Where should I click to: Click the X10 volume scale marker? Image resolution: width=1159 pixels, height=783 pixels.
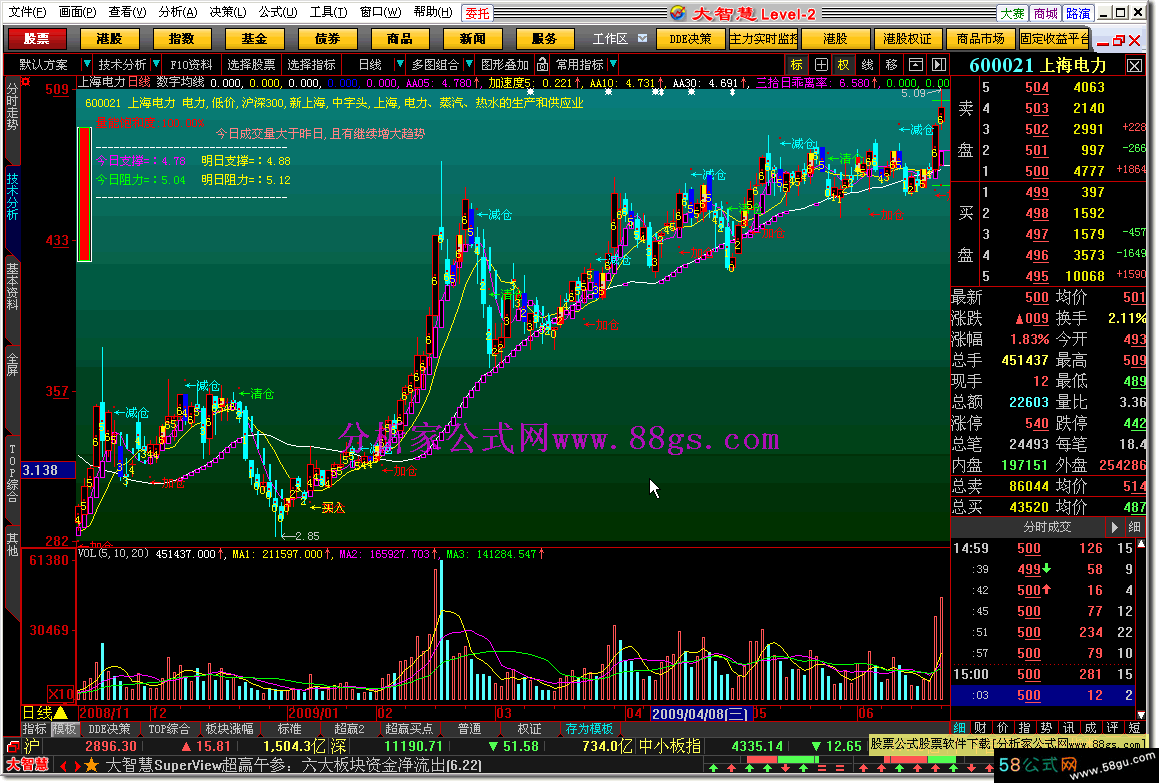click(x=61, y=694)
